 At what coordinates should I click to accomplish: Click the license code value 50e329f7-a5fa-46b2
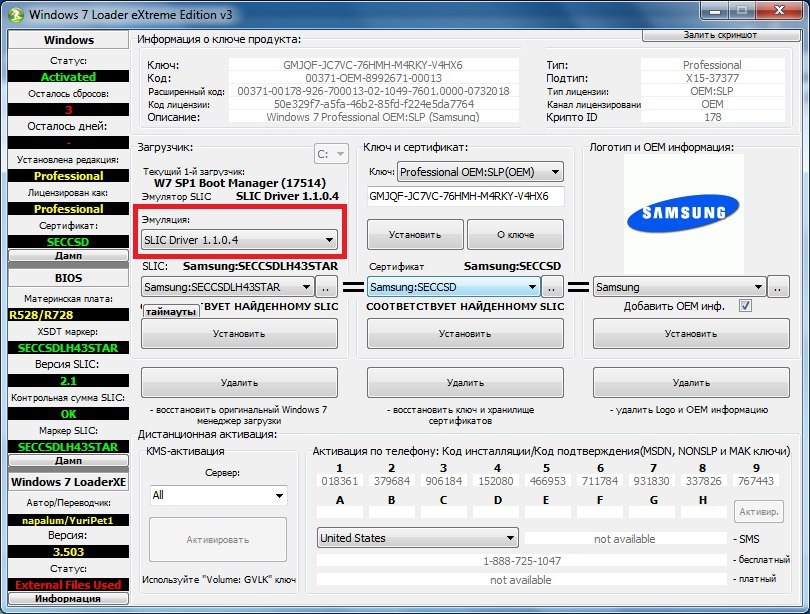[373, 104]
